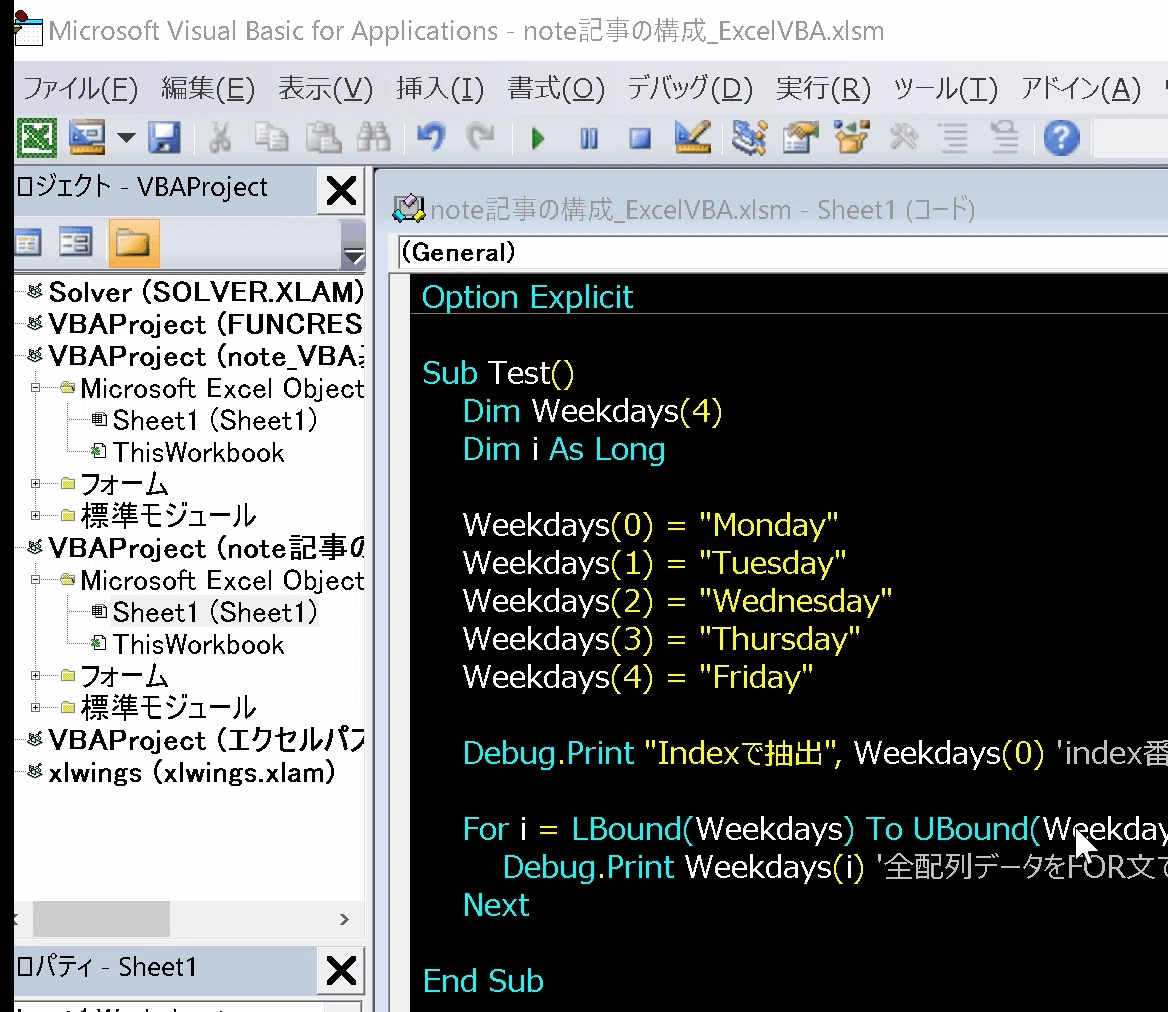Select VBAProject (note_VBA) project node
This screenshot has width=1168, height=1012.
pos(206,356)
